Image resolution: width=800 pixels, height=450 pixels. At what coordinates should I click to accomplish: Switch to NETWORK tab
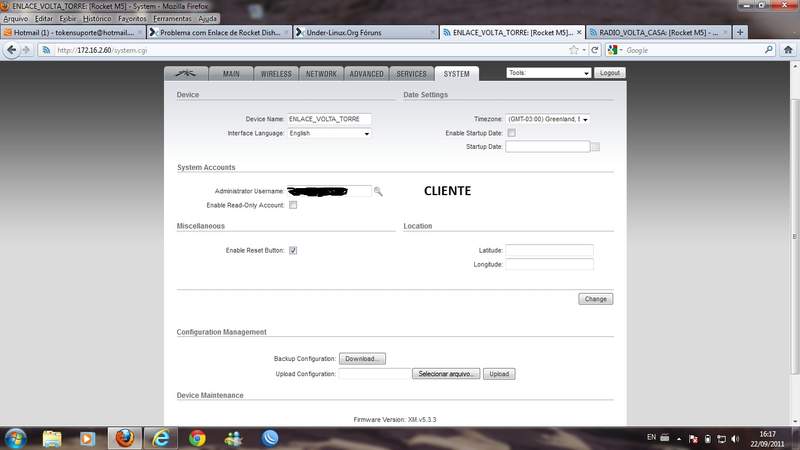coord(321,74)
